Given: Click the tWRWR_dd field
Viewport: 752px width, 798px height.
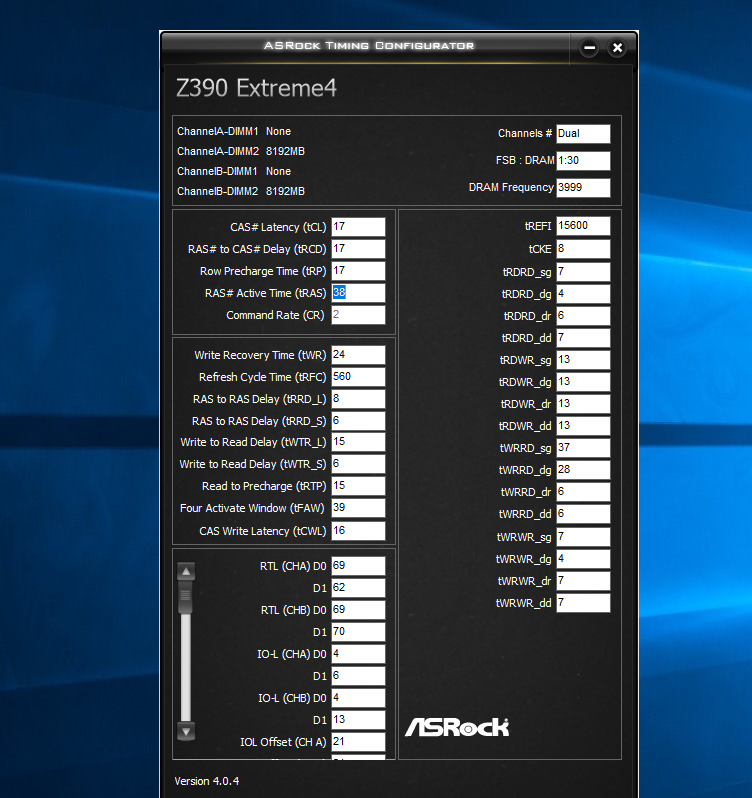Looking at the screenshot, I should (x=583, y=603).
